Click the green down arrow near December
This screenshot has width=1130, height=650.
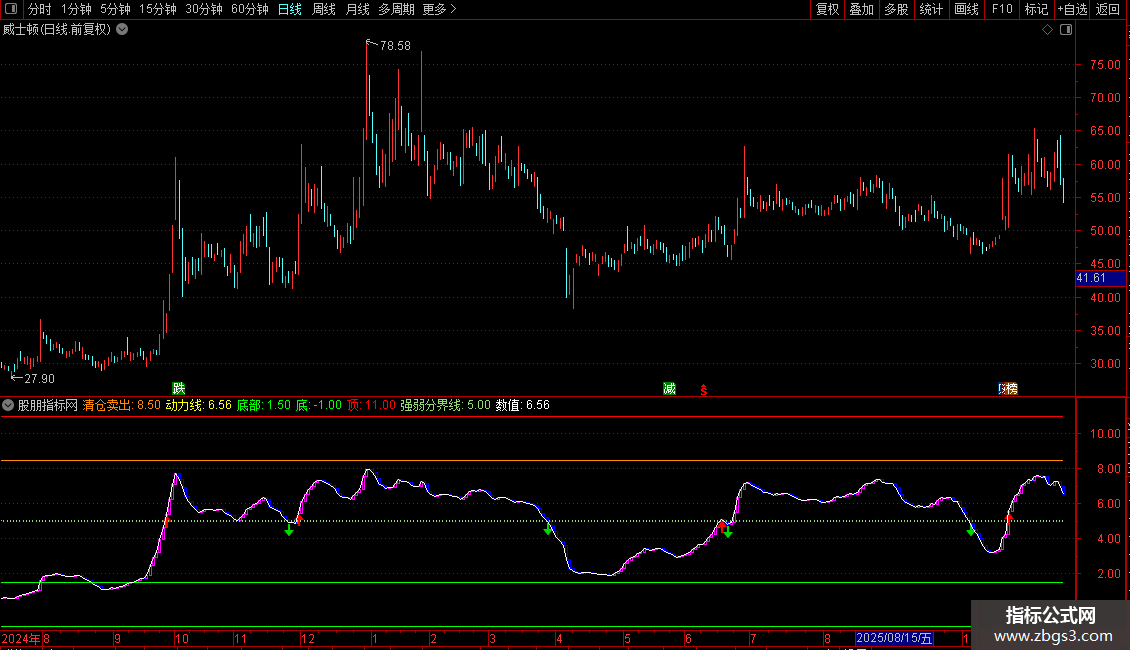pos(289,530)
